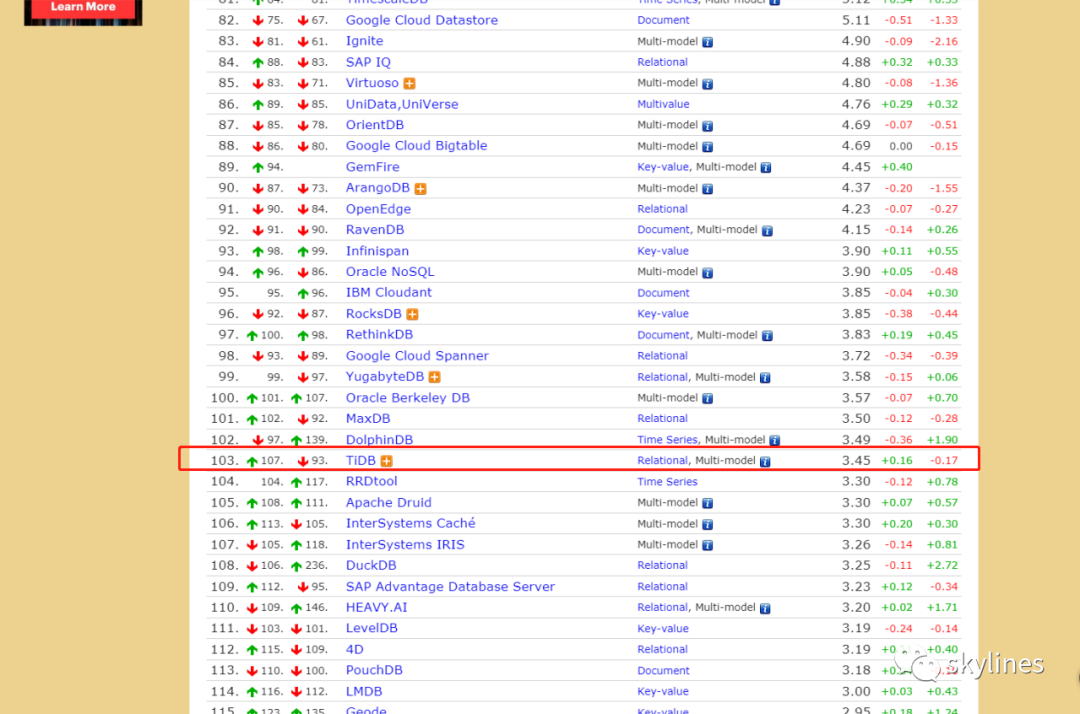
Task: Click the orange plus icon beside Virtuoso
Action: (x=409, y=83)
